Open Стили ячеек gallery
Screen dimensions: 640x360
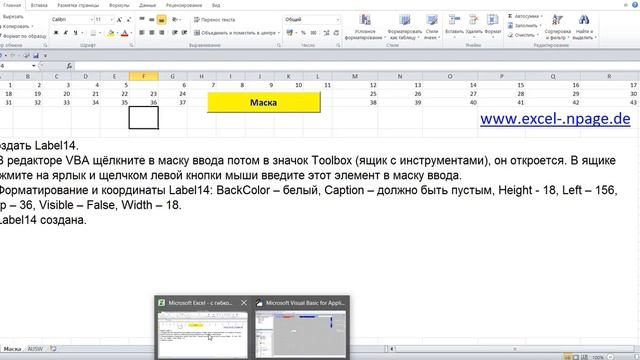(x=431, y=27)
